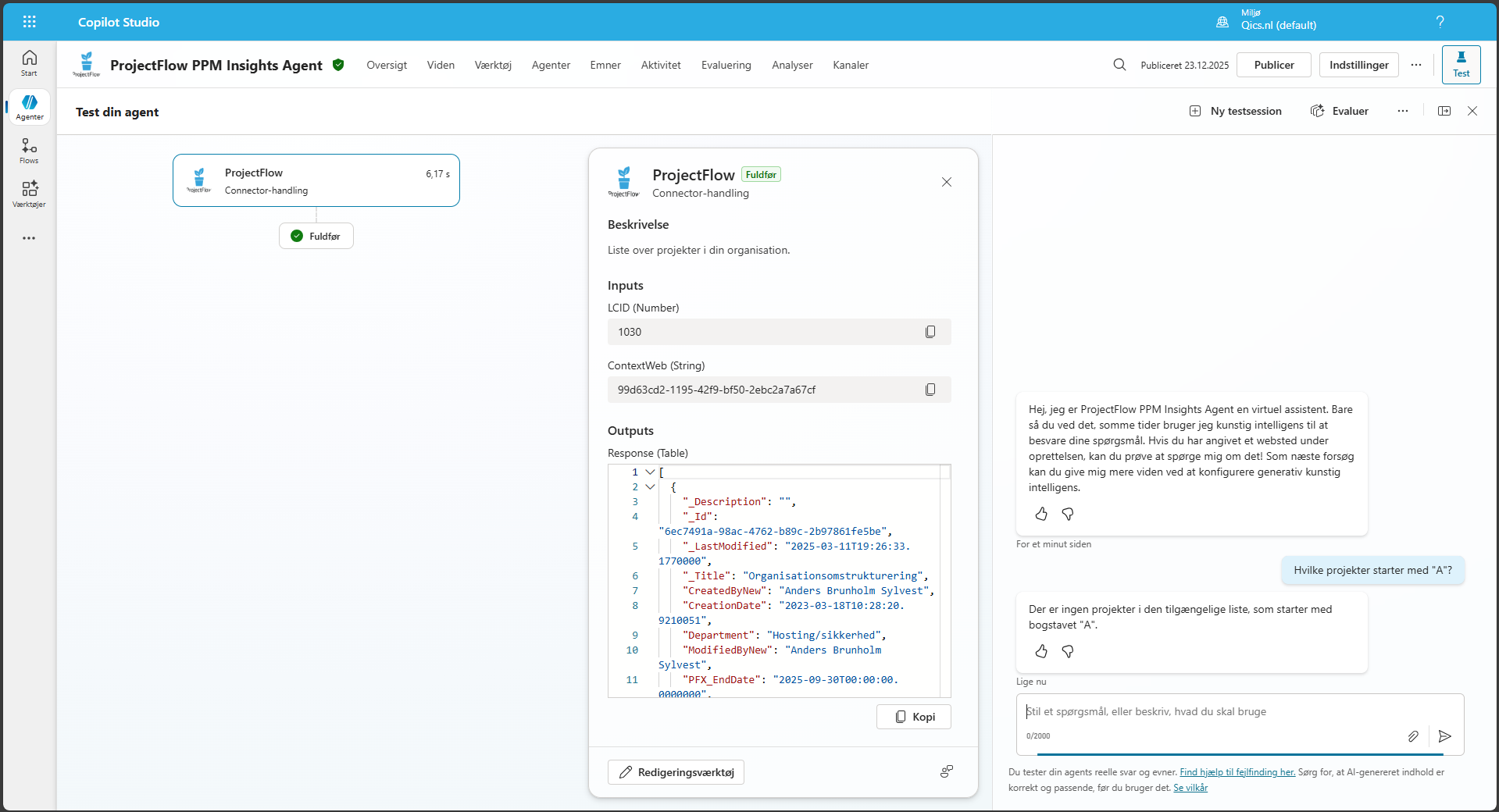Click the ProjectFlow agent logo in header
1499x812 pixels.
tap(87, 64)
